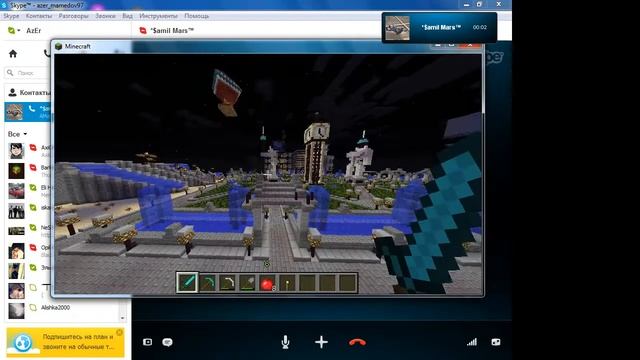The height and width of the screenshot is (360, 640).
Task: Select contact Alishka2000
Action: (55, 307)
